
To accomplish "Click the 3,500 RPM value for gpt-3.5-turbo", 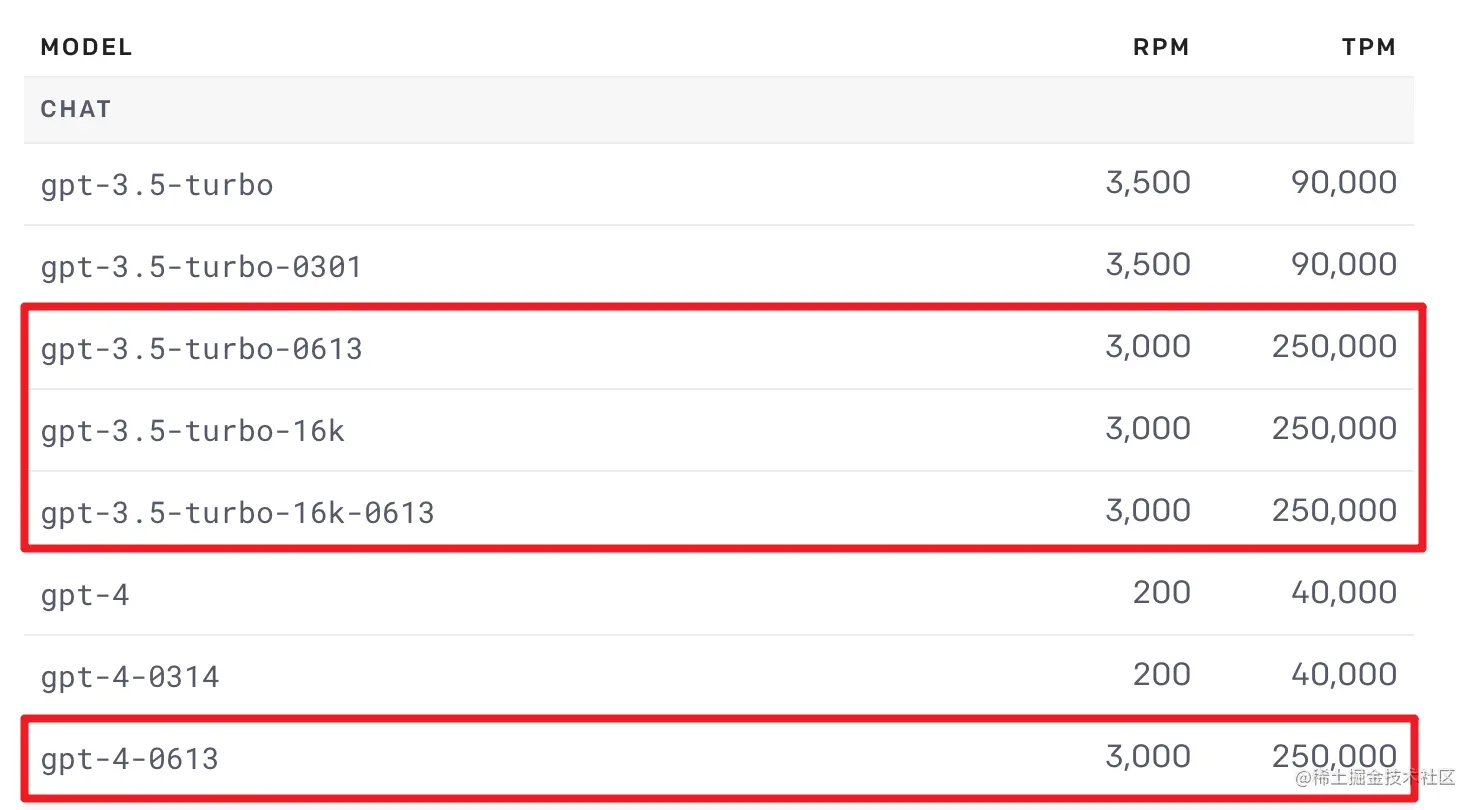I will [1148, 183].
